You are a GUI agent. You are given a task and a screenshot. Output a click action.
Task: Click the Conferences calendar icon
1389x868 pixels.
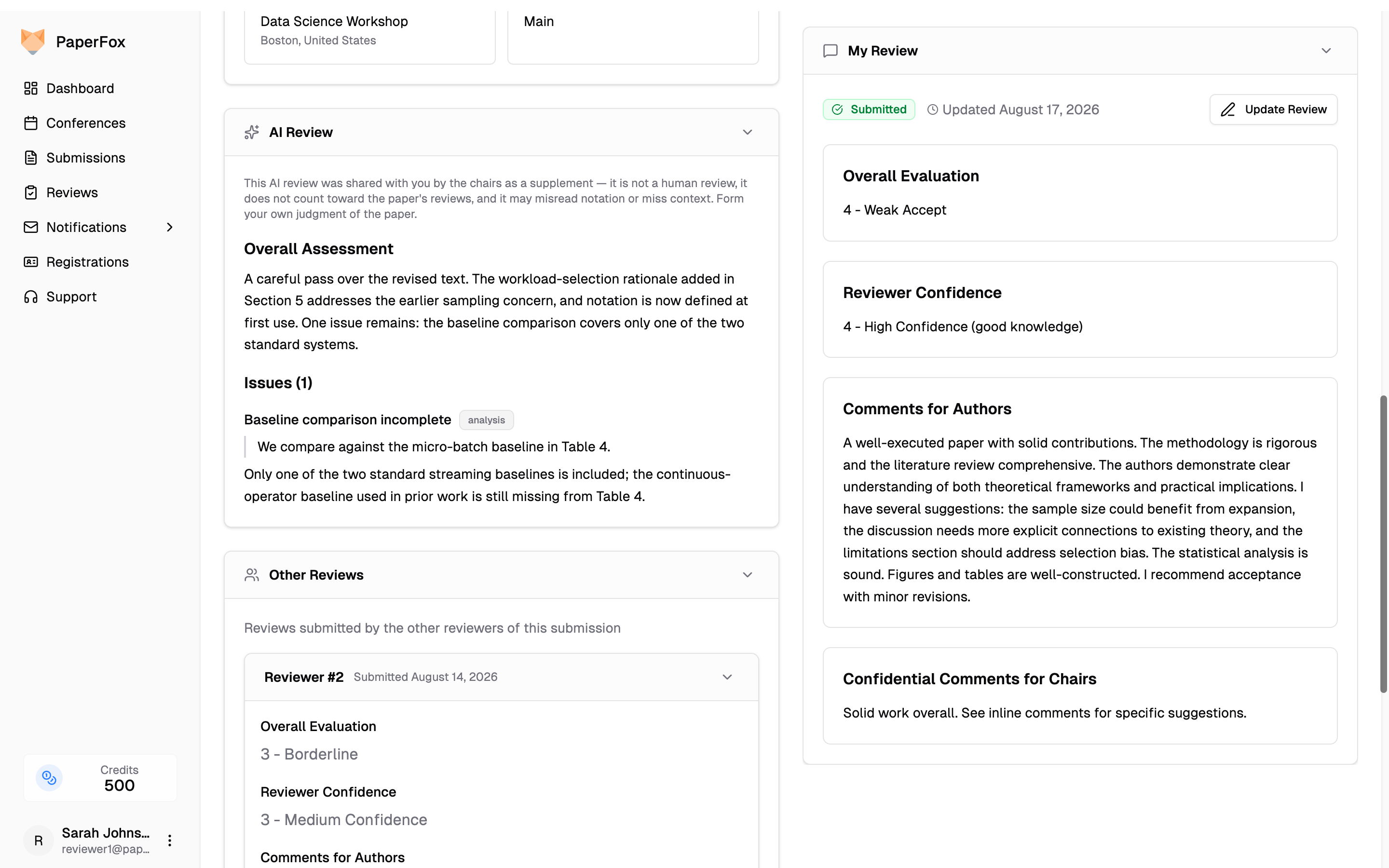point(31,123)
